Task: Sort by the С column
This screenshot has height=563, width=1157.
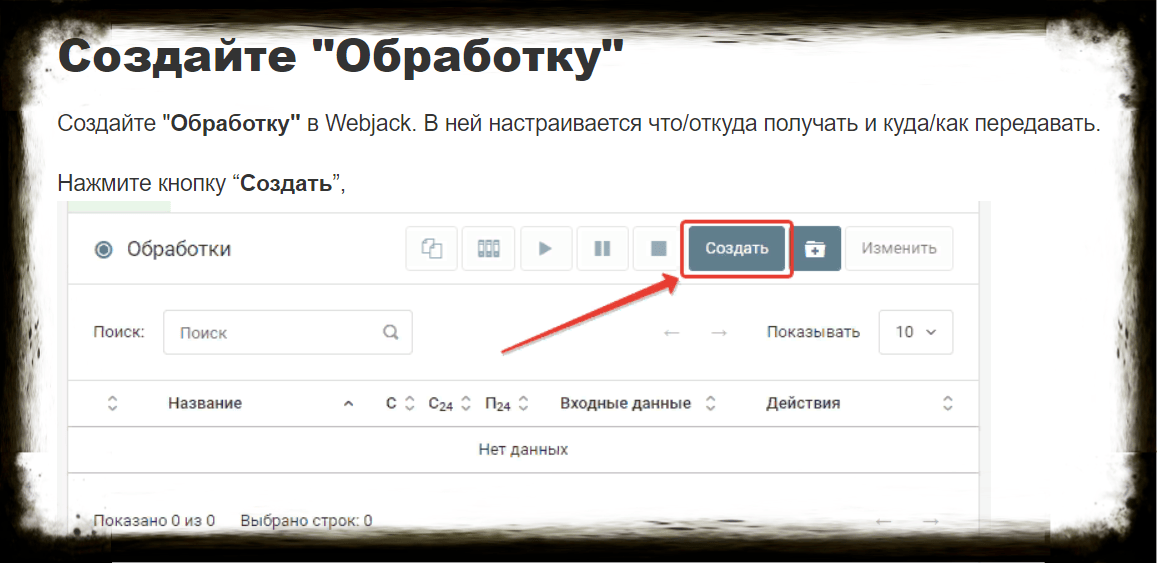Action: (x=401, y=404)
